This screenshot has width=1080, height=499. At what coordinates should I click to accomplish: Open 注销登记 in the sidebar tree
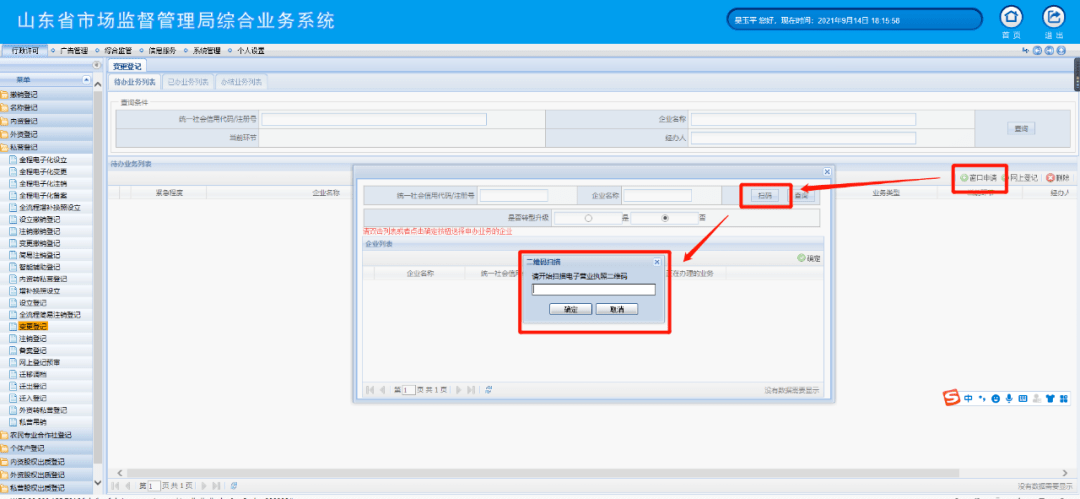[33, 339]
